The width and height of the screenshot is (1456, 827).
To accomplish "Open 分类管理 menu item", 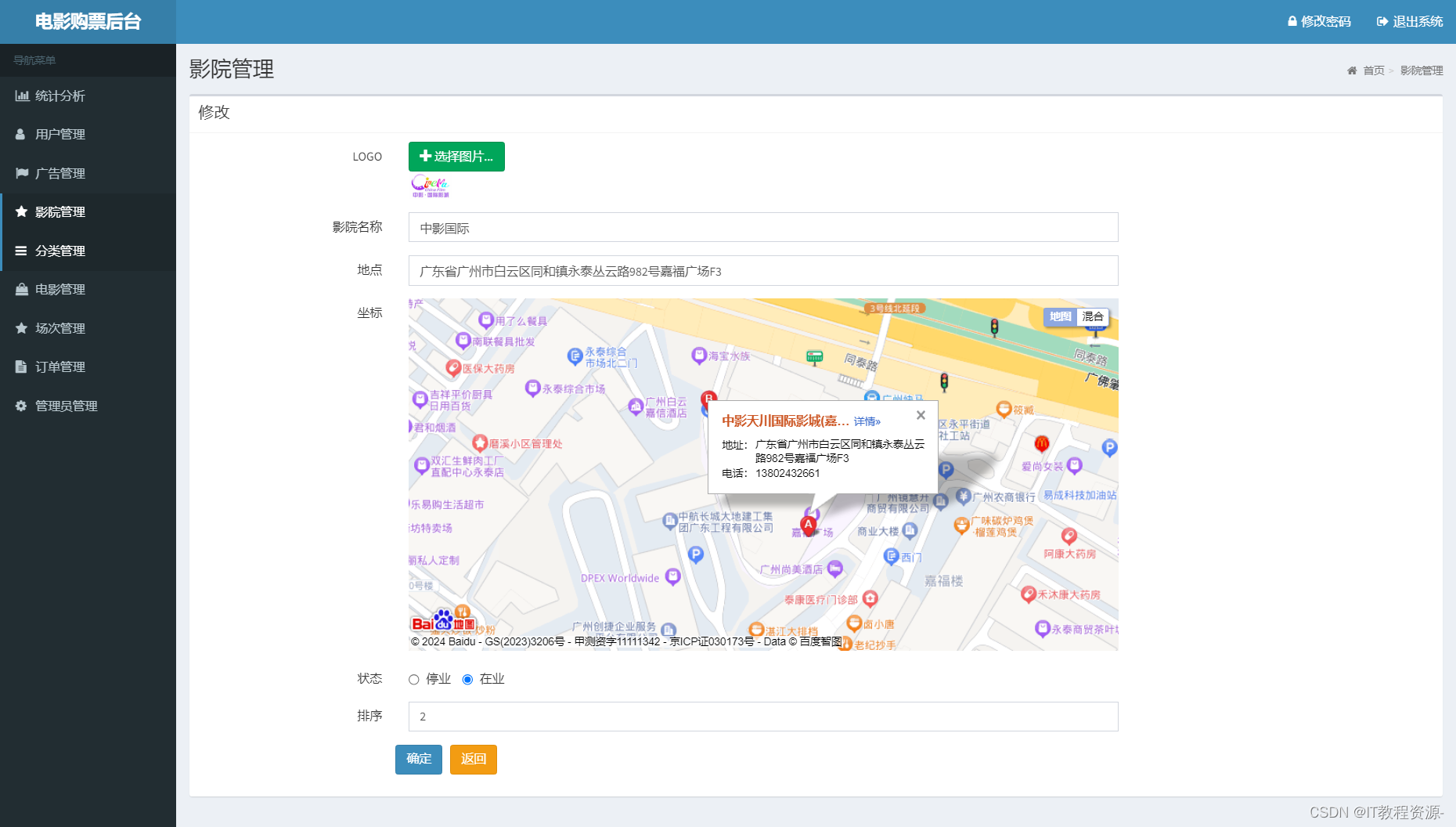I will [x=88, y=251].
